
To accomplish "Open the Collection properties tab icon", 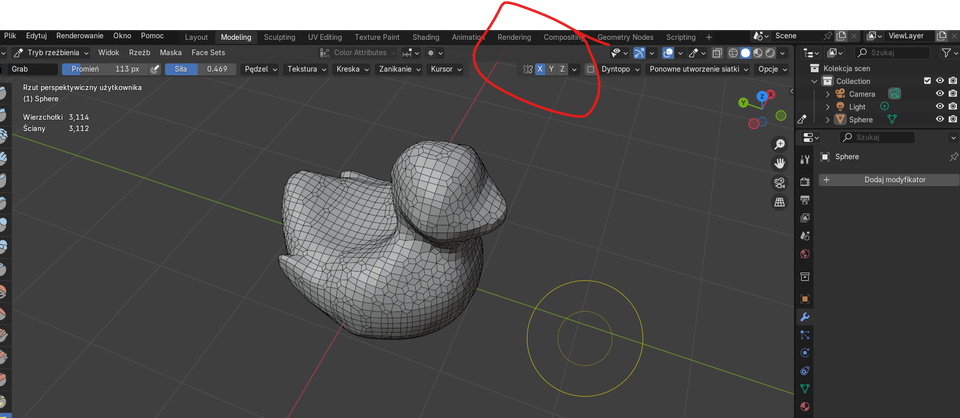I will (805, 276).
